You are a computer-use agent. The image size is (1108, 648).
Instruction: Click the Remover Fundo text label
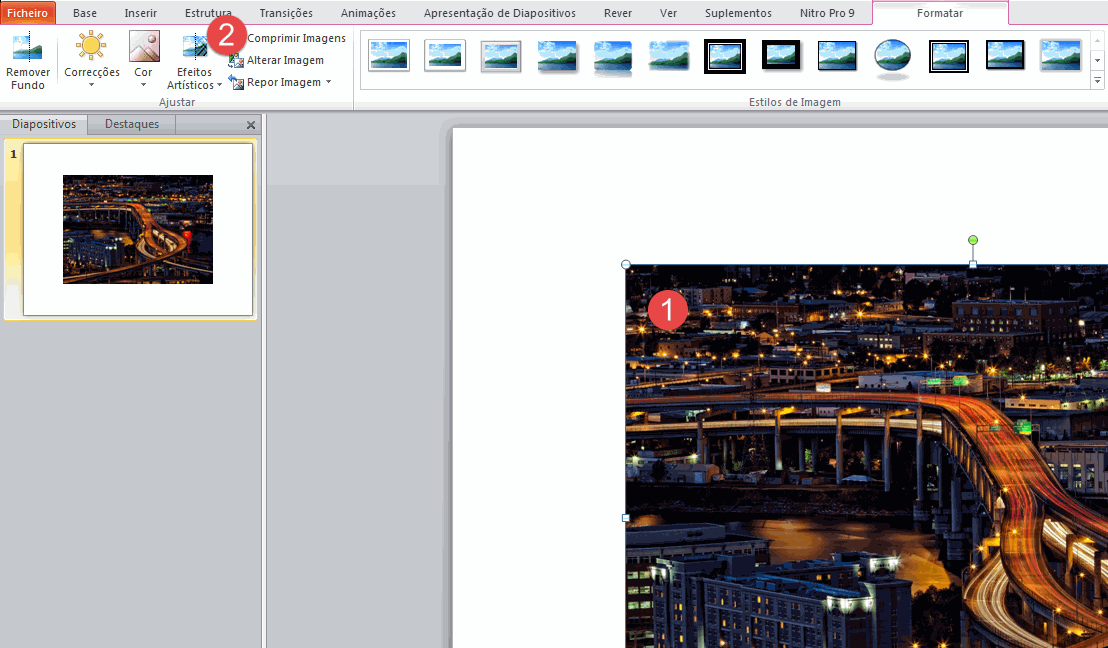(x=28, y=78)
